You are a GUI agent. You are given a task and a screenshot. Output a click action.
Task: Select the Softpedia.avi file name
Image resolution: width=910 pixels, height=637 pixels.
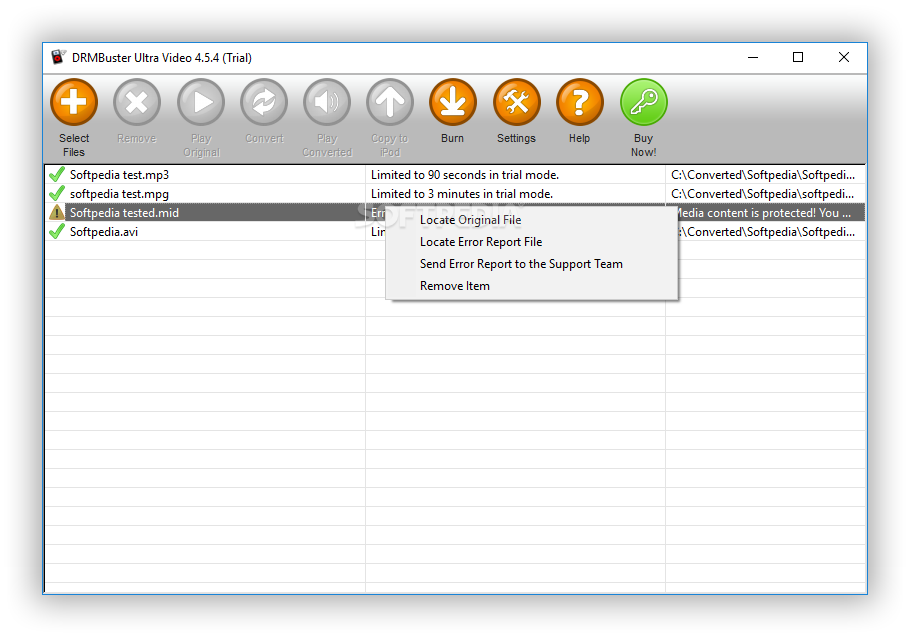(x=104, y=232)
